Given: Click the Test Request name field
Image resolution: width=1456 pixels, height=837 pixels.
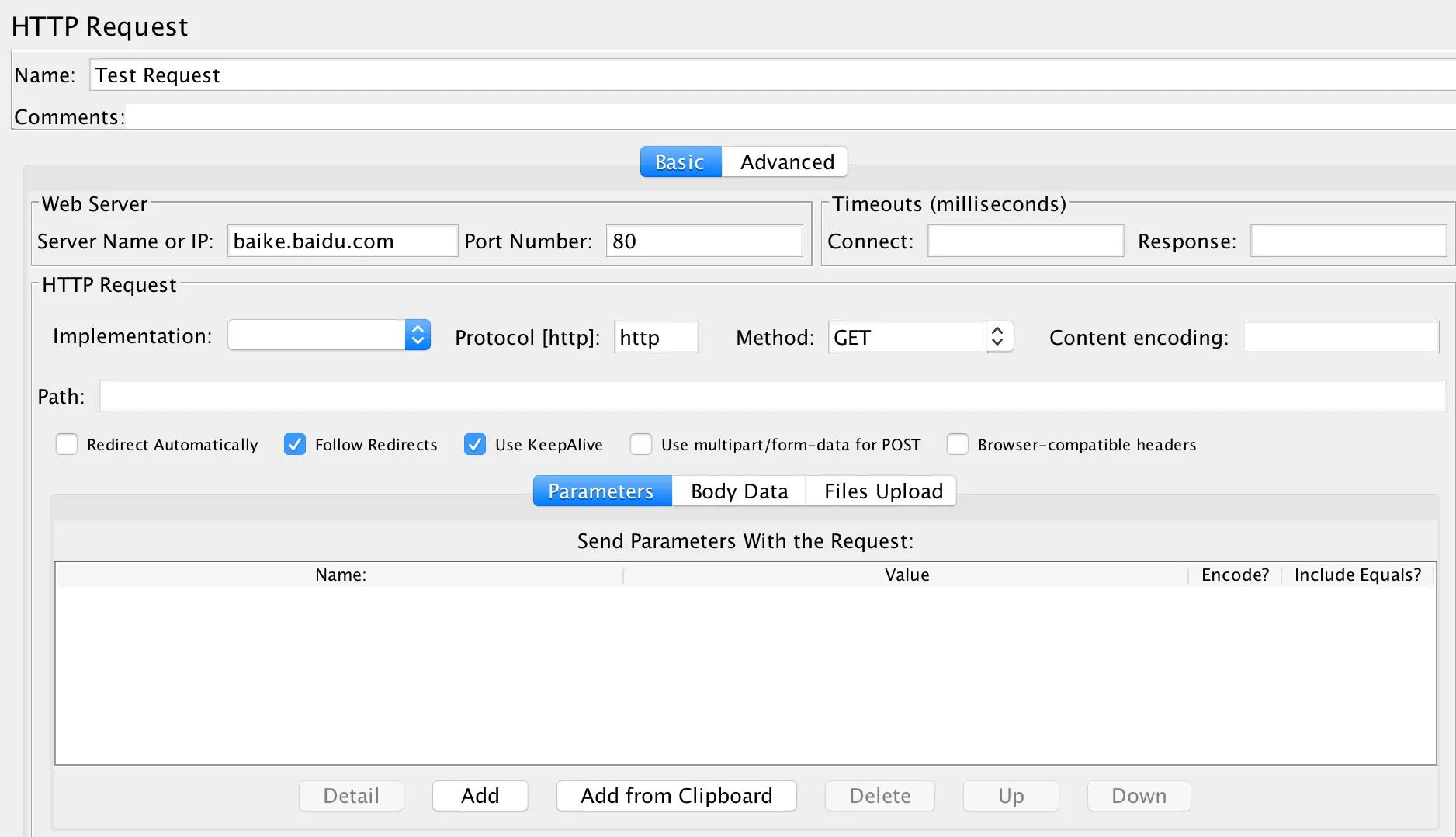Looking at the screenshot, I should coord(772,75).
